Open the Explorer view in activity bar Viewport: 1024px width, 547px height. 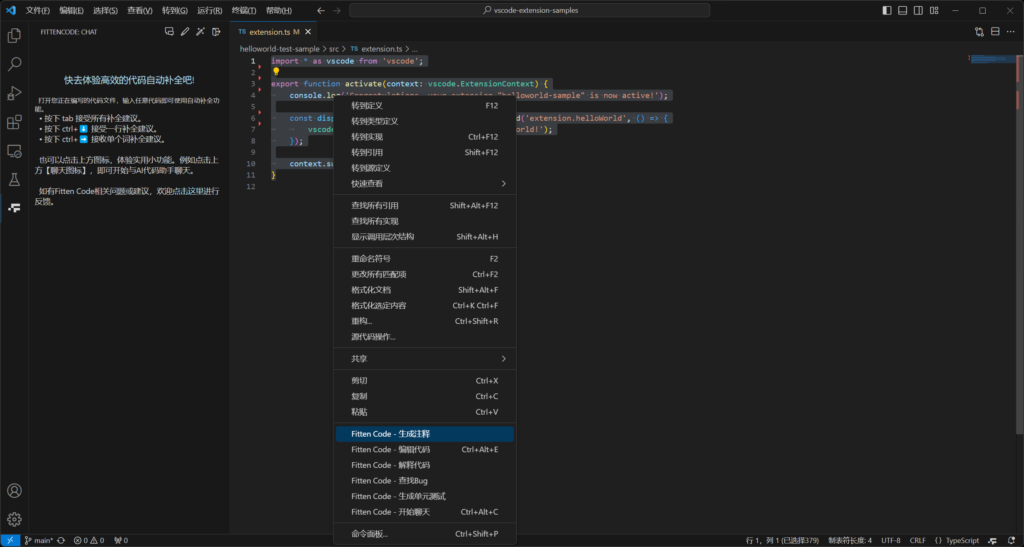(x=14, y=35)
